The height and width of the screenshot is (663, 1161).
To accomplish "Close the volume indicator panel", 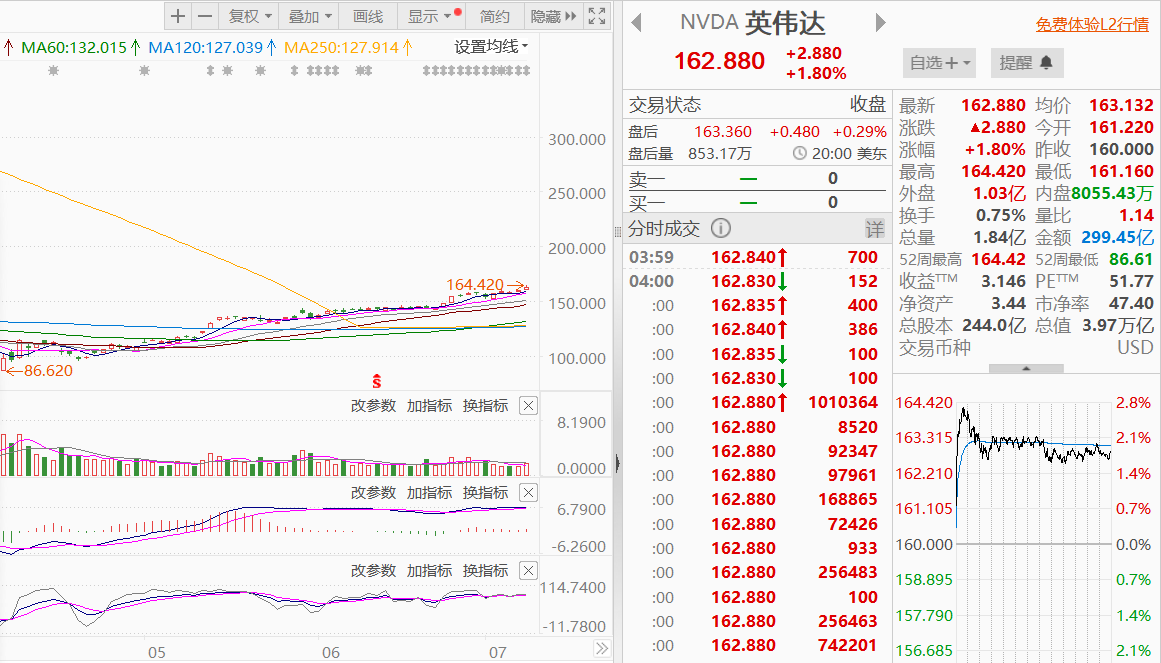I will pyautogui.click(x=528, y=405).
